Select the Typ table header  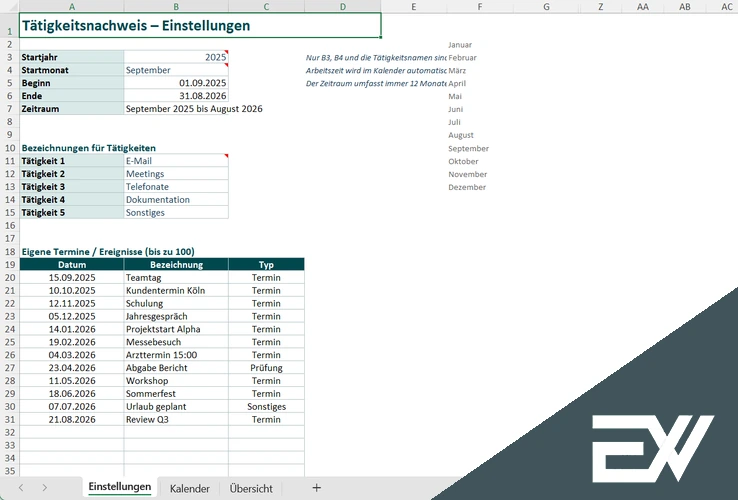click(266, 264)
